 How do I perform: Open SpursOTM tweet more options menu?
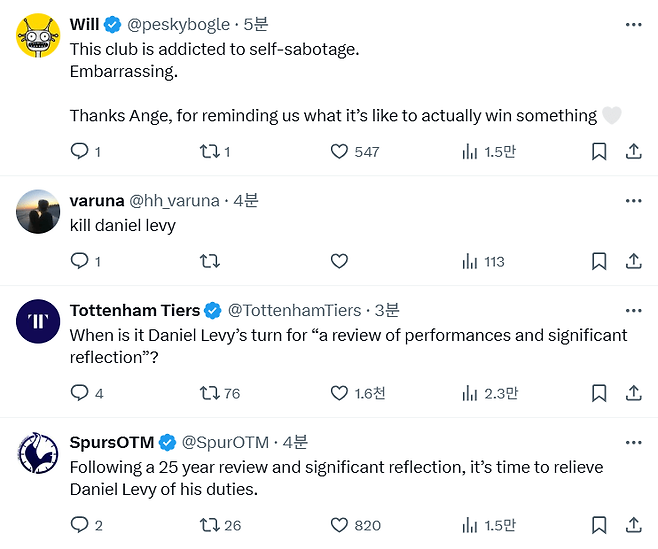(x=633, y=442)
